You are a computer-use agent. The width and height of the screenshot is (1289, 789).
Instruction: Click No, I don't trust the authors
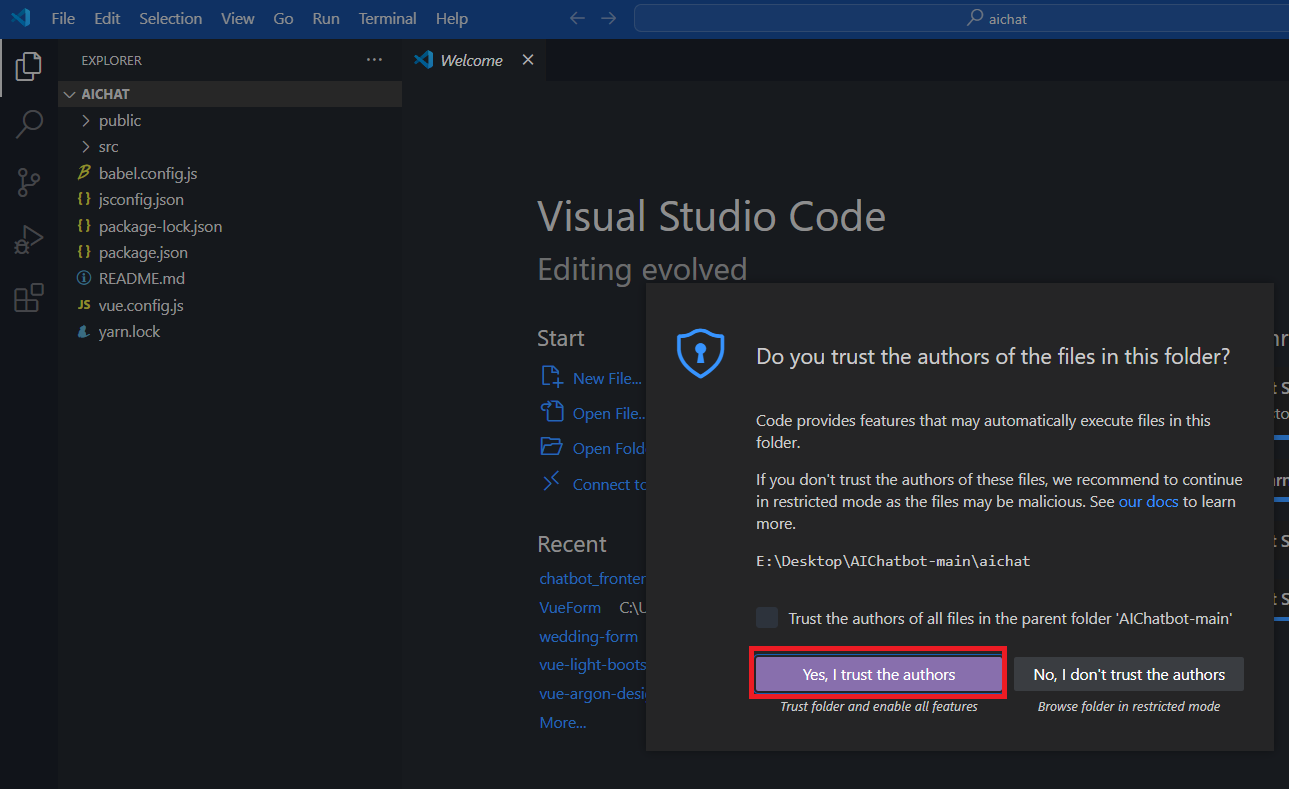point(1129,674)
